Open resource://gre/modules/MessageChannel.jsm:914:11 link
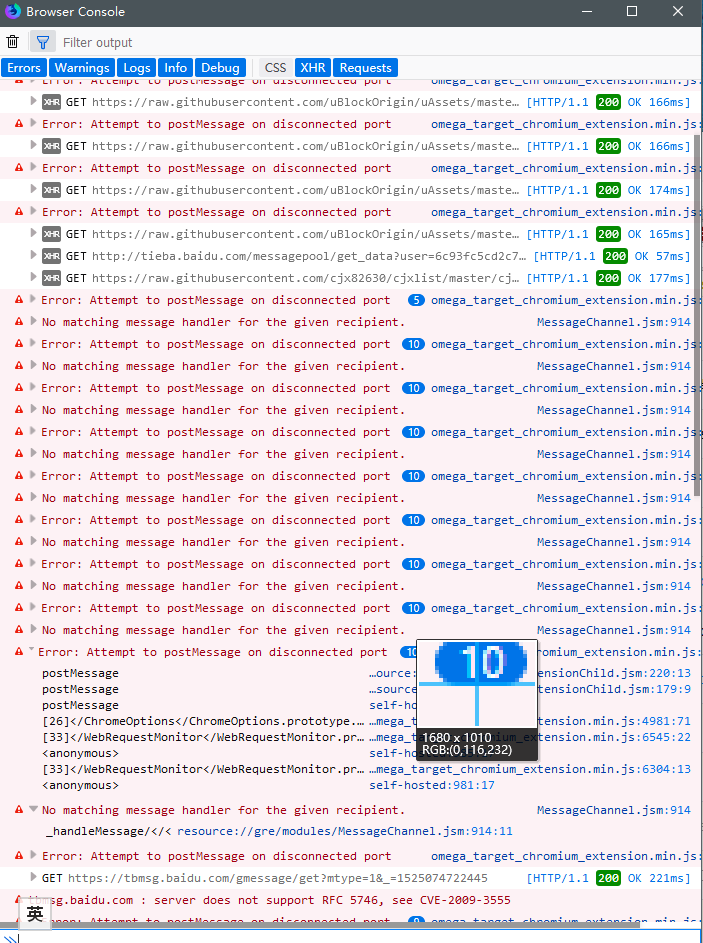703x943 pixels. (x=345, y=831)
